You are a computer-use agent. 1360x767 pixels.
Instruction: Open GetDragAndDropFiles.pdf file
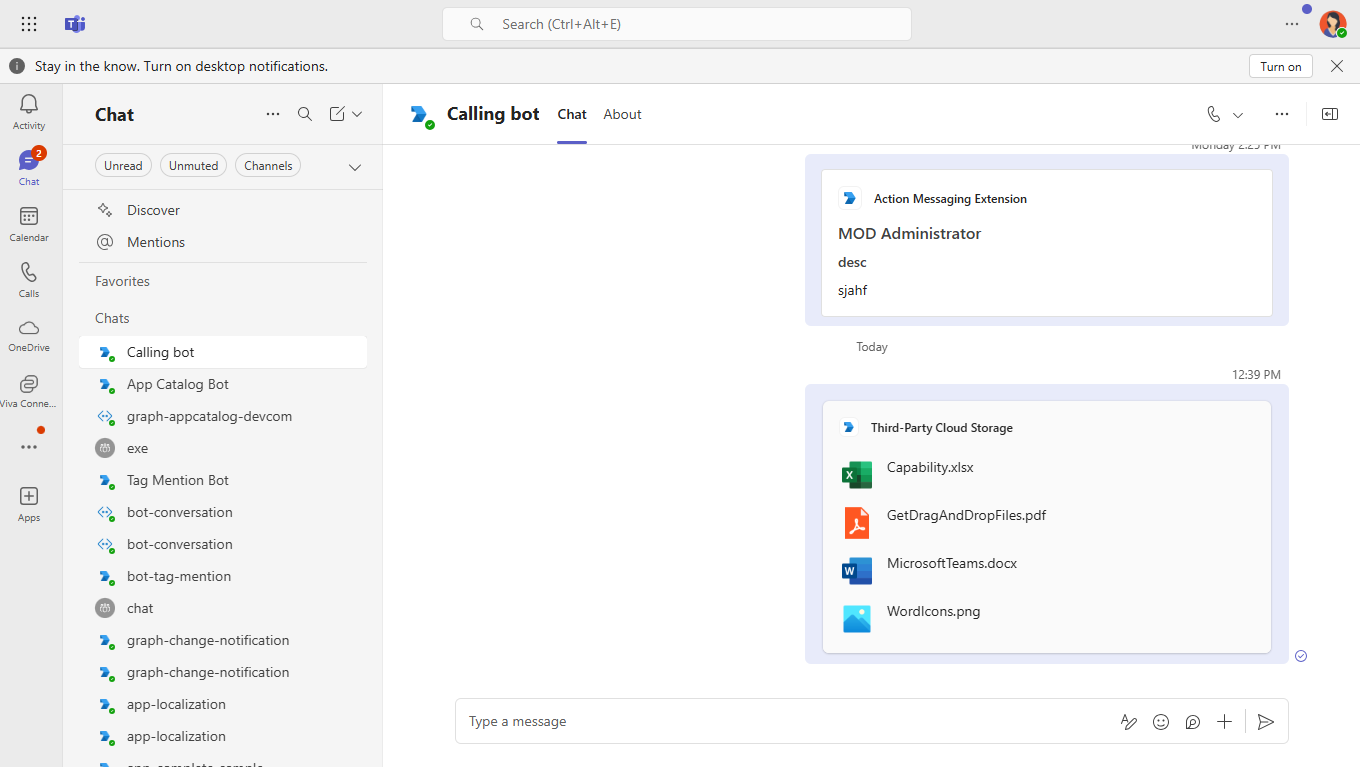pyautogui.click(x=966, y=515)
